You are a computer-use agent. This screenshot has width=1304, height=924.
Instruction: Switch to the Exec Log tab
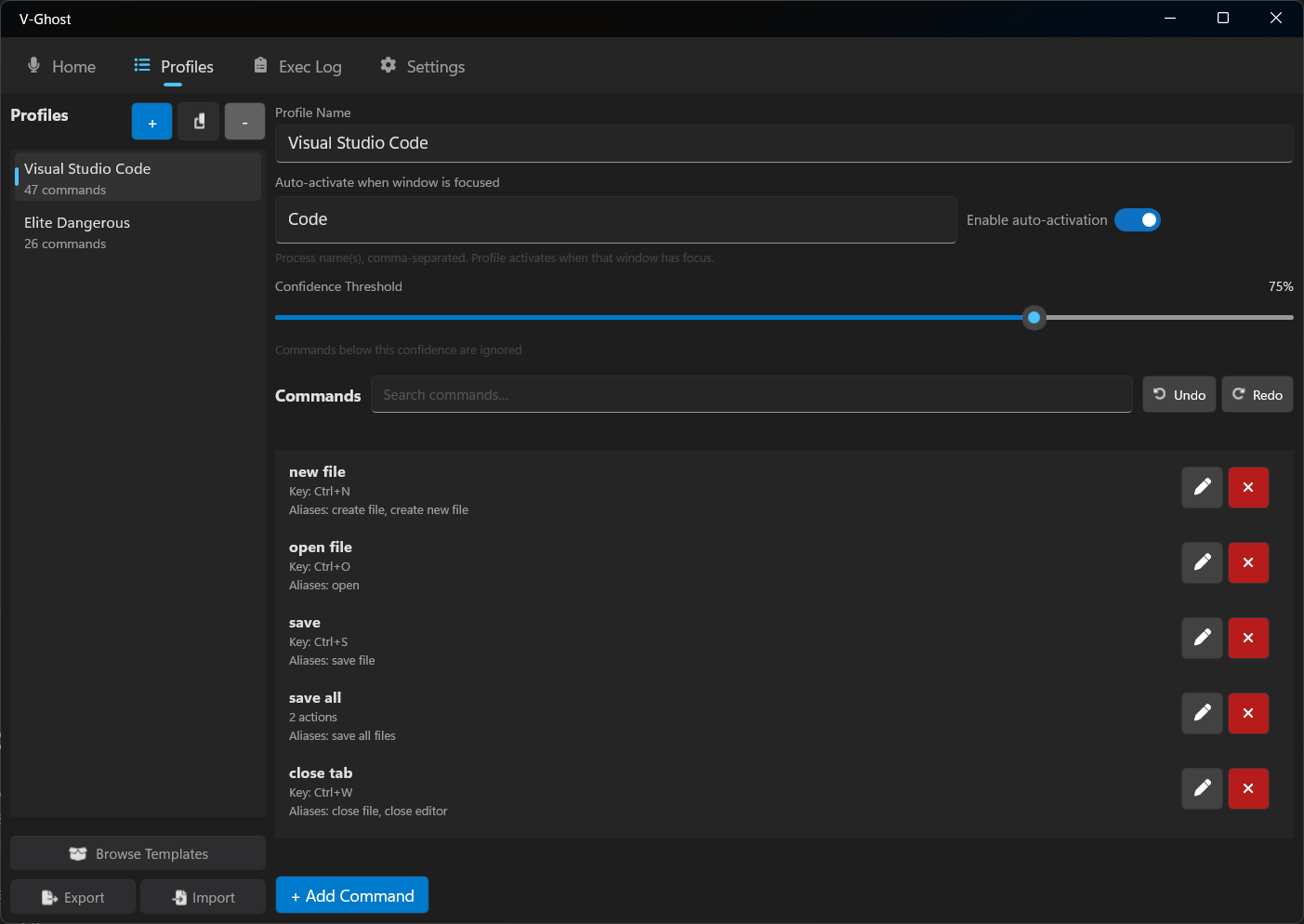[297, 67]
